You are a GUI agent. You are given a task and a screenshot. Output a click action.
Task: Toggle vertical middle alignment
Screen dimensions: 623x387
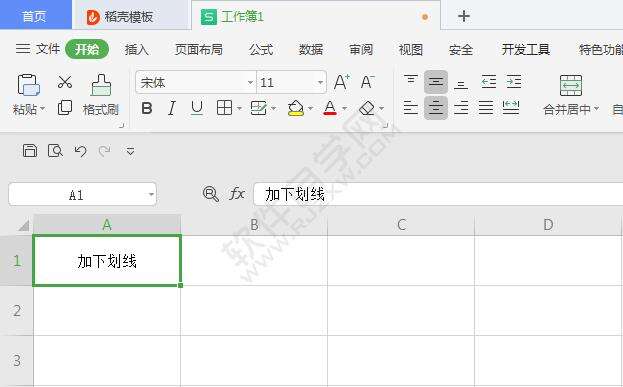click(436, 82)
